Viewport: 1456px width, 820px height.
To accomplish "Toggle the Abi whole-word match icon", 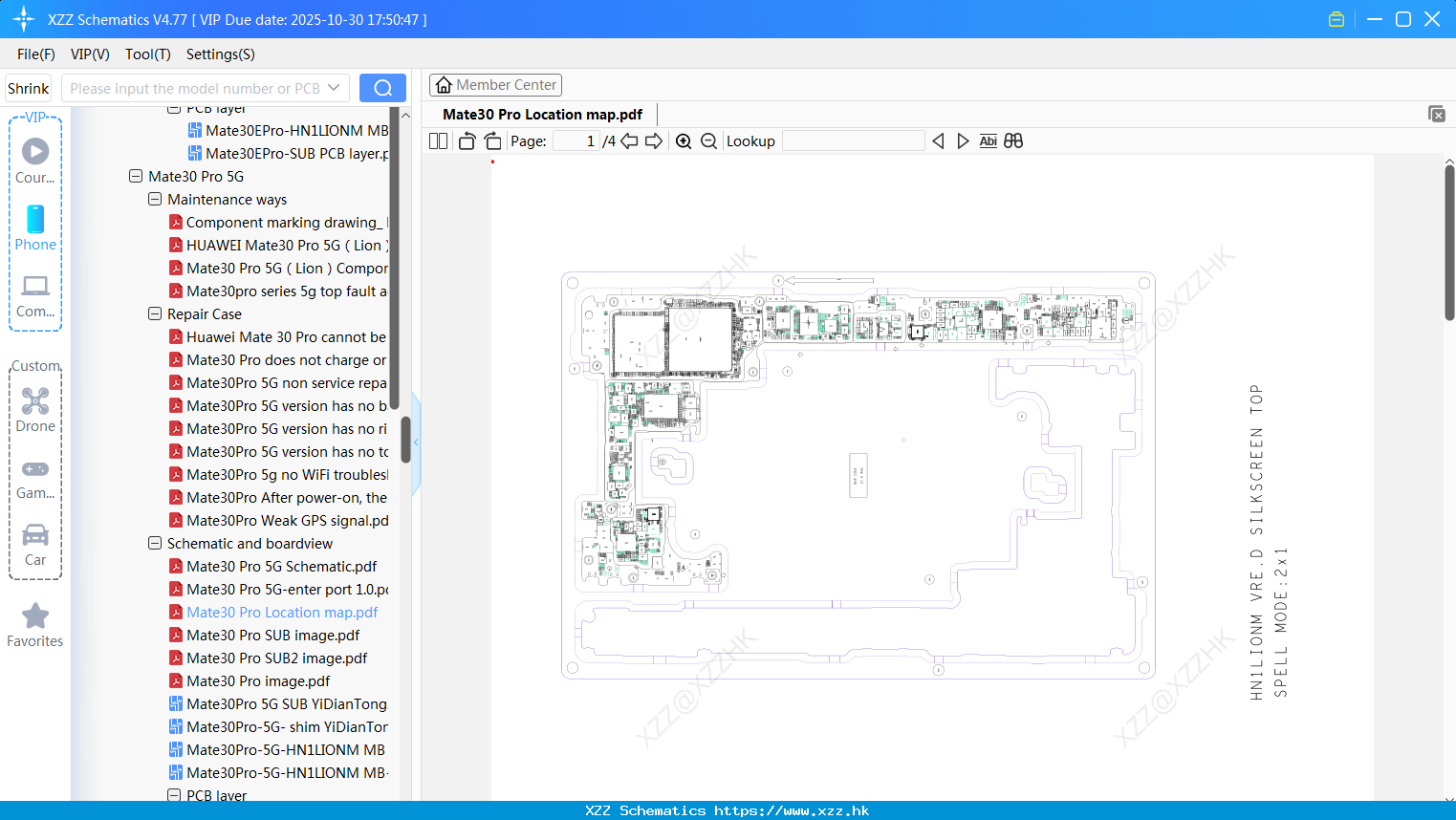I will (x=989, y=140).
